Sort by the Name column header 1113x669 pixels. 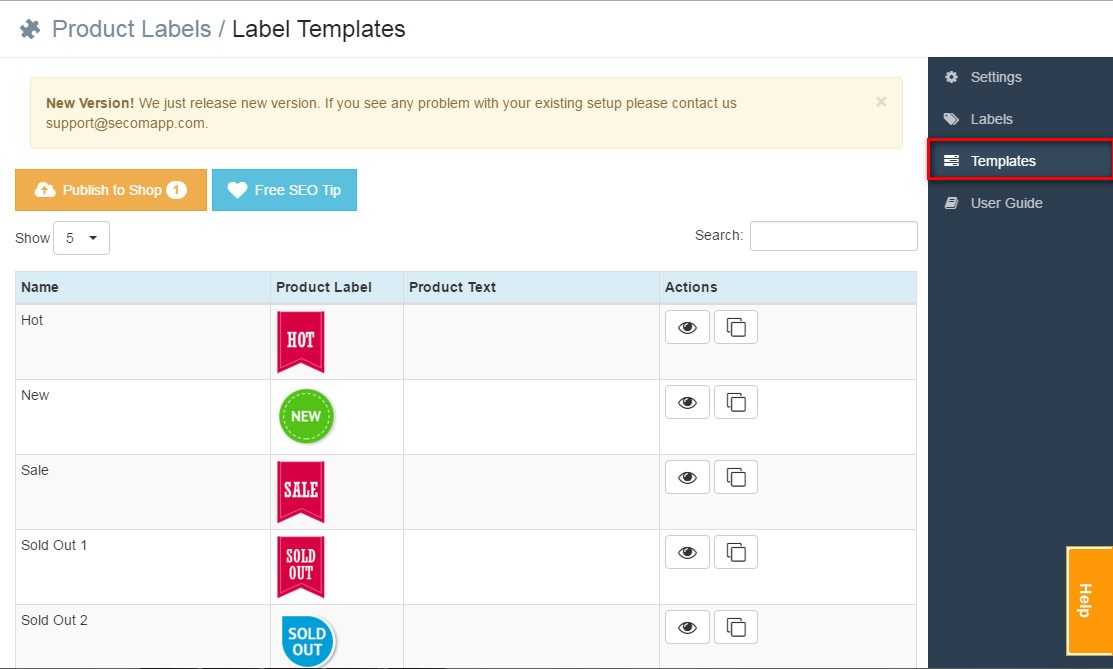click(39, 287)
